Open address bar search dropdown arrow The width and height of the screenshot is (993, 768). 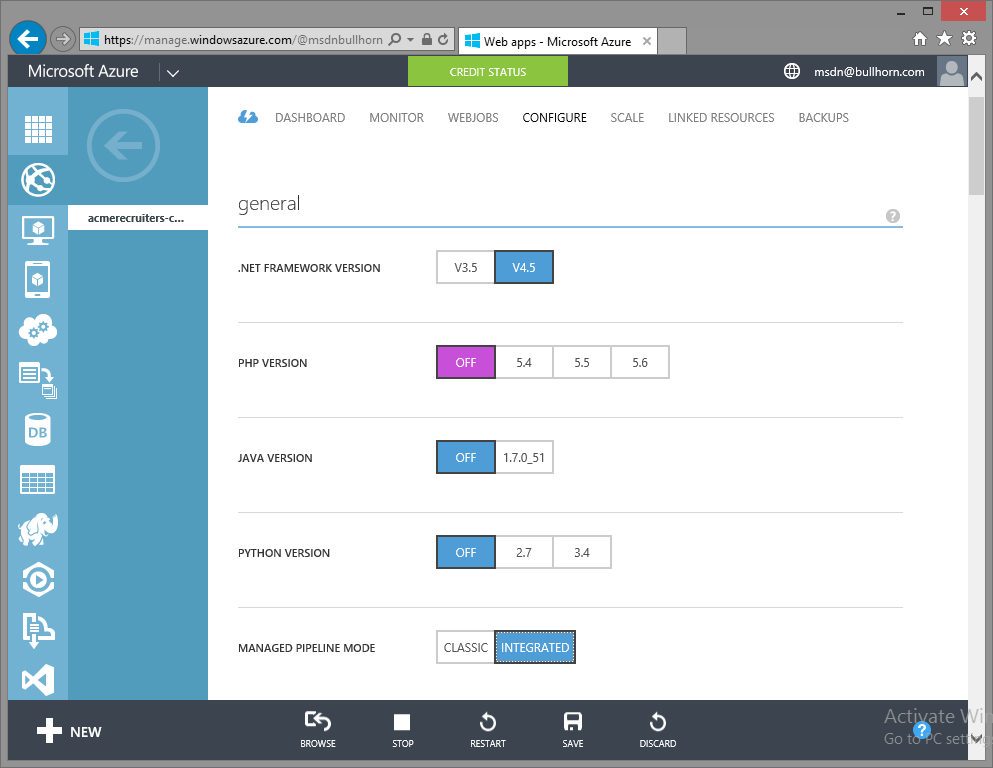coord(410,39)
